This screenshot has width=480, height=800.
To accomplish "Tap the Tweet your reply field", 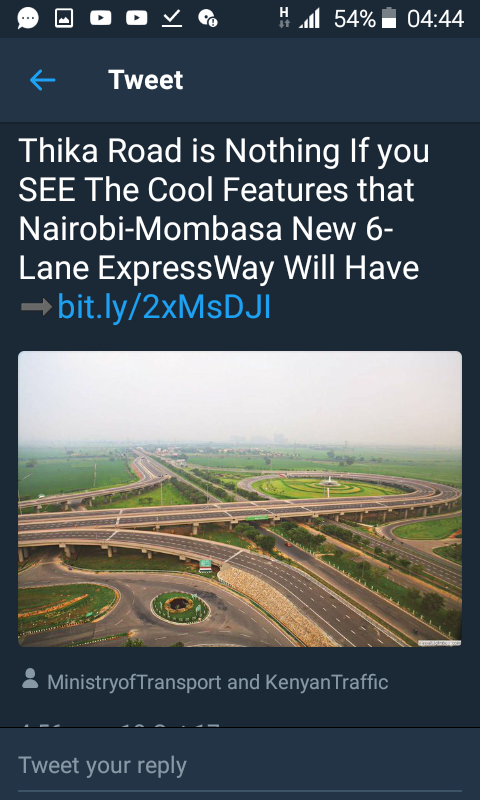I will tap(240, 765).
